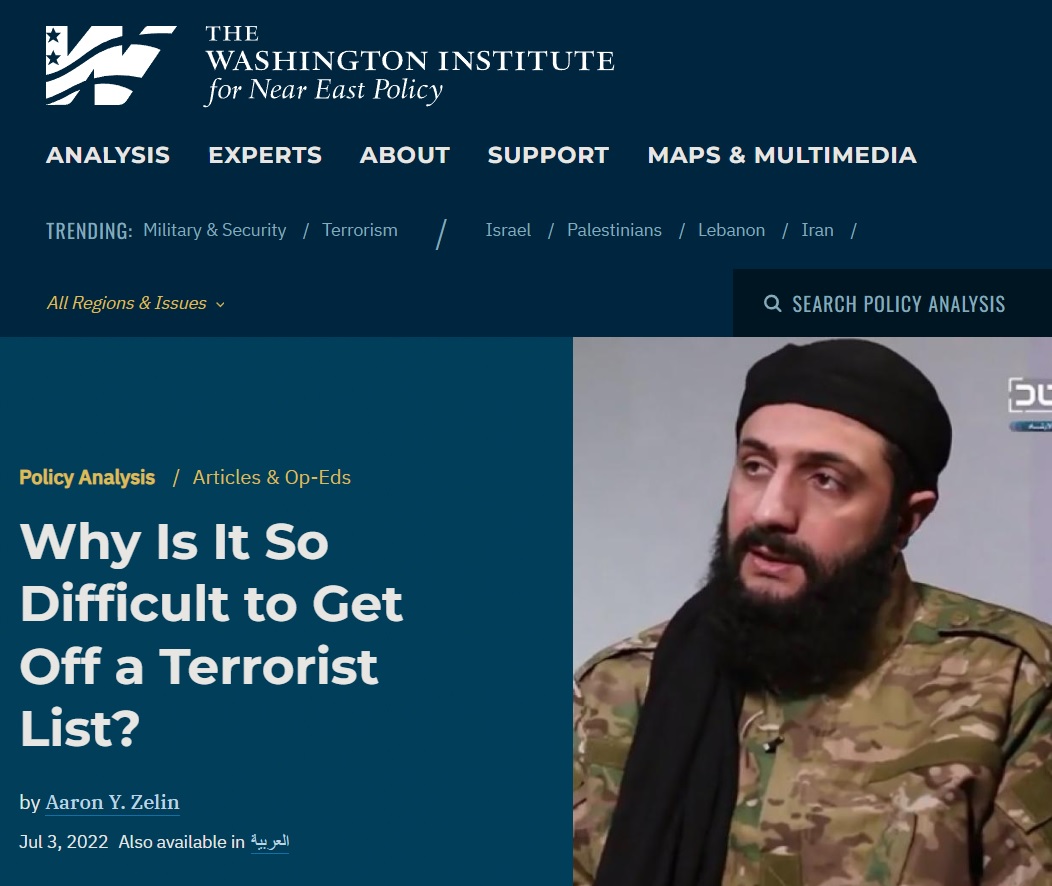Select the Iran trending topic
Image resolution: width=1052 pixels, height=886 pixels.
pyautogui.click(x=817, y=230)
